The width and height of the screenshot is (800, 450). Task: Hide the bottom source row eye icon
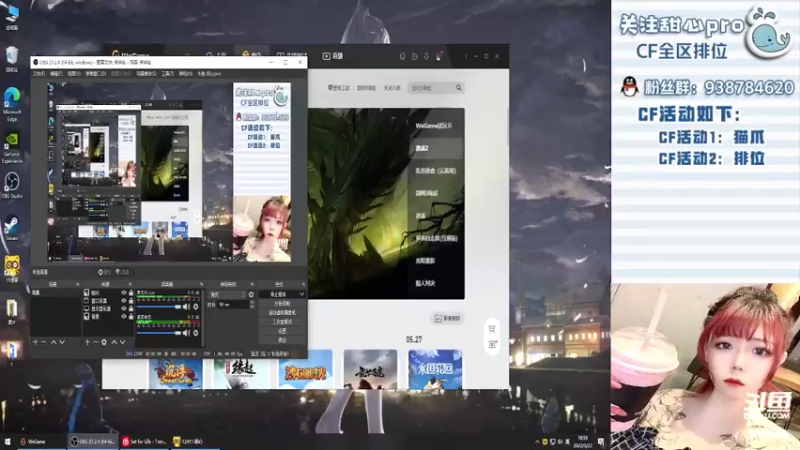(123, 316)
